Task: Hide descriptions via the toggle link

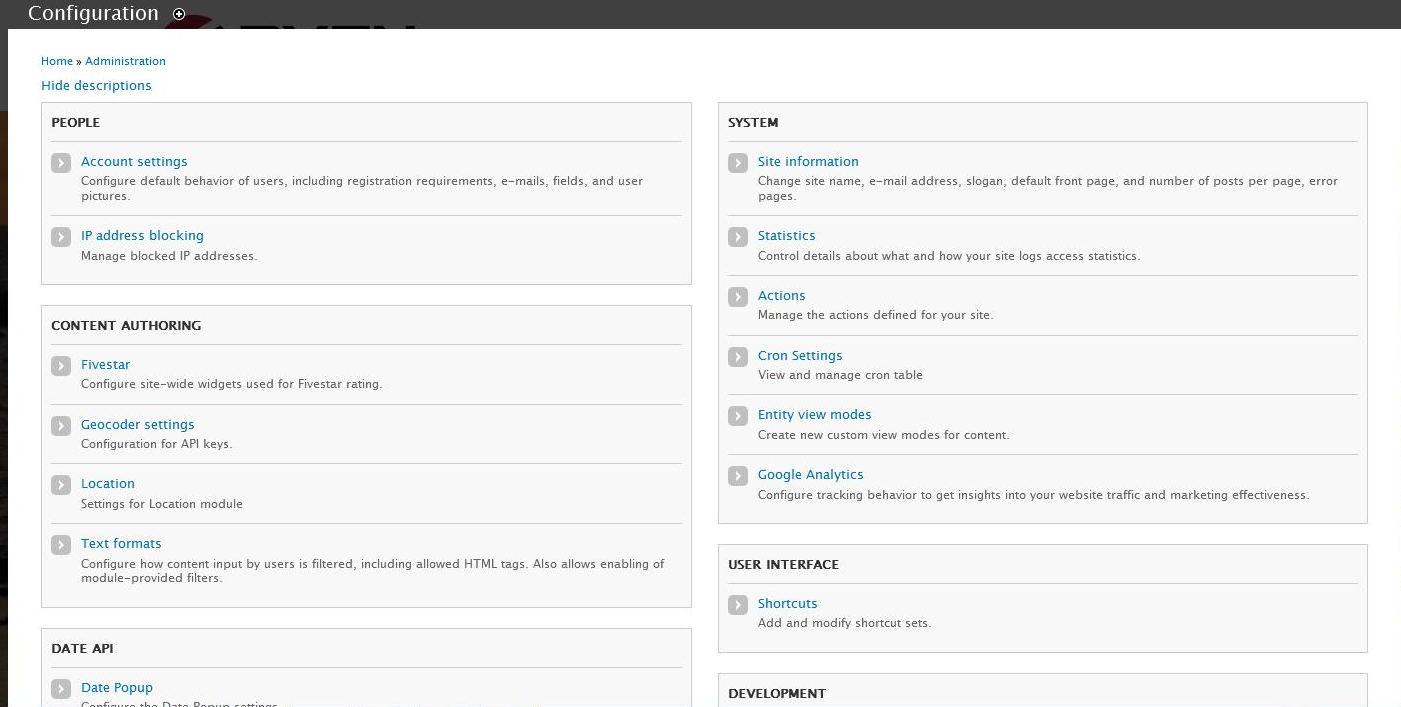Action: 96,86
